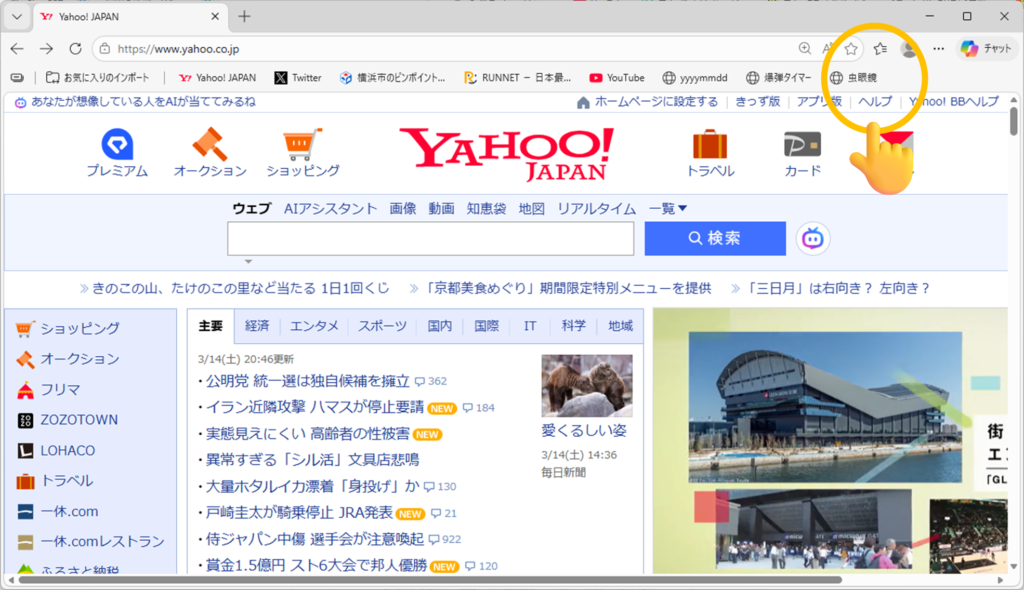Open the browser settings ellipsis menu
The width and height of the screenshot is (1024, 590).
point(938,48)
